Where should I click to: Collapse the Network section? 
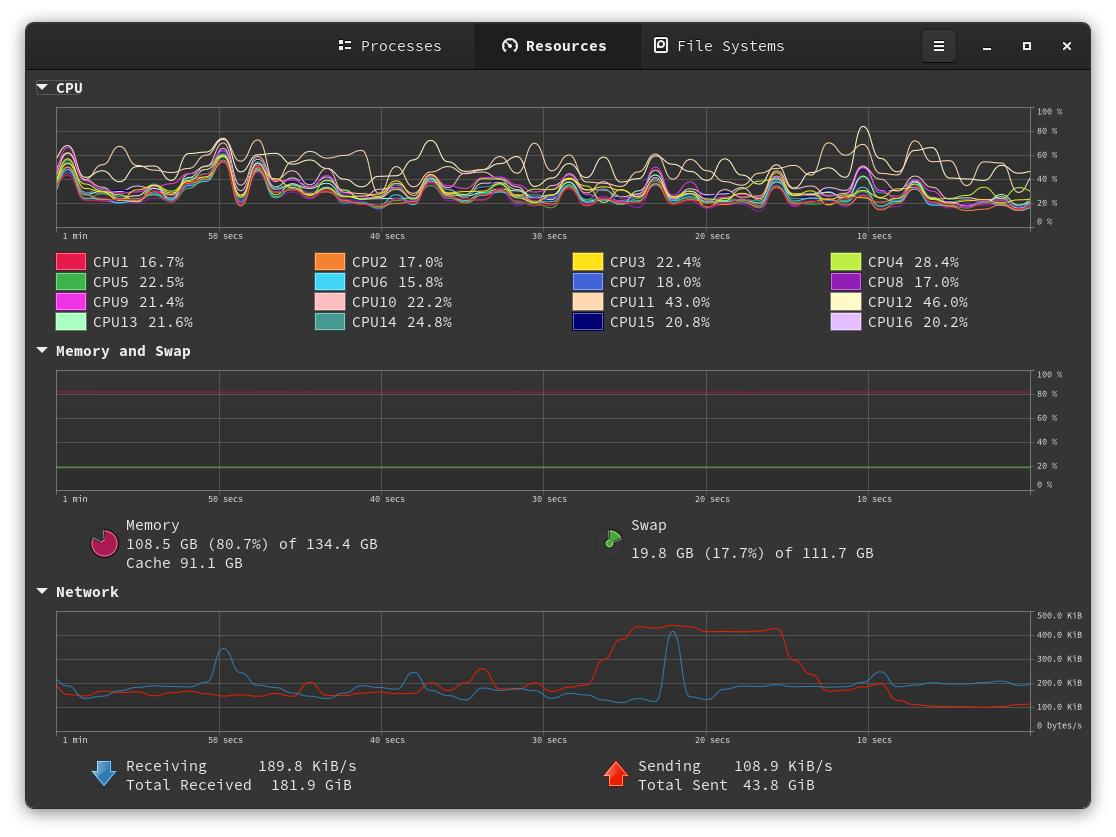coord(42,592)
